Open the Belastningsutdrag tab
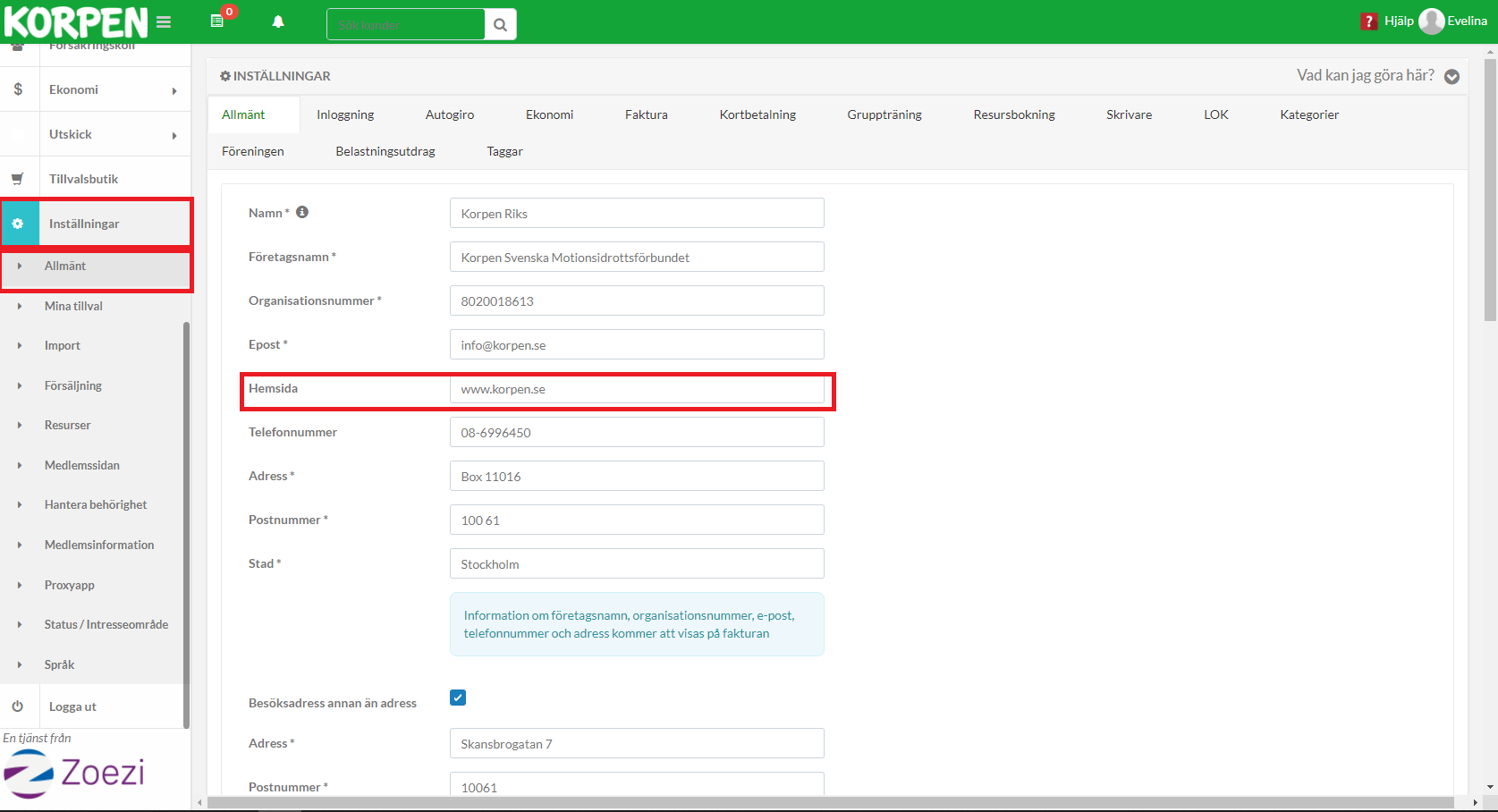1498x812 pixels. (385, 151)
